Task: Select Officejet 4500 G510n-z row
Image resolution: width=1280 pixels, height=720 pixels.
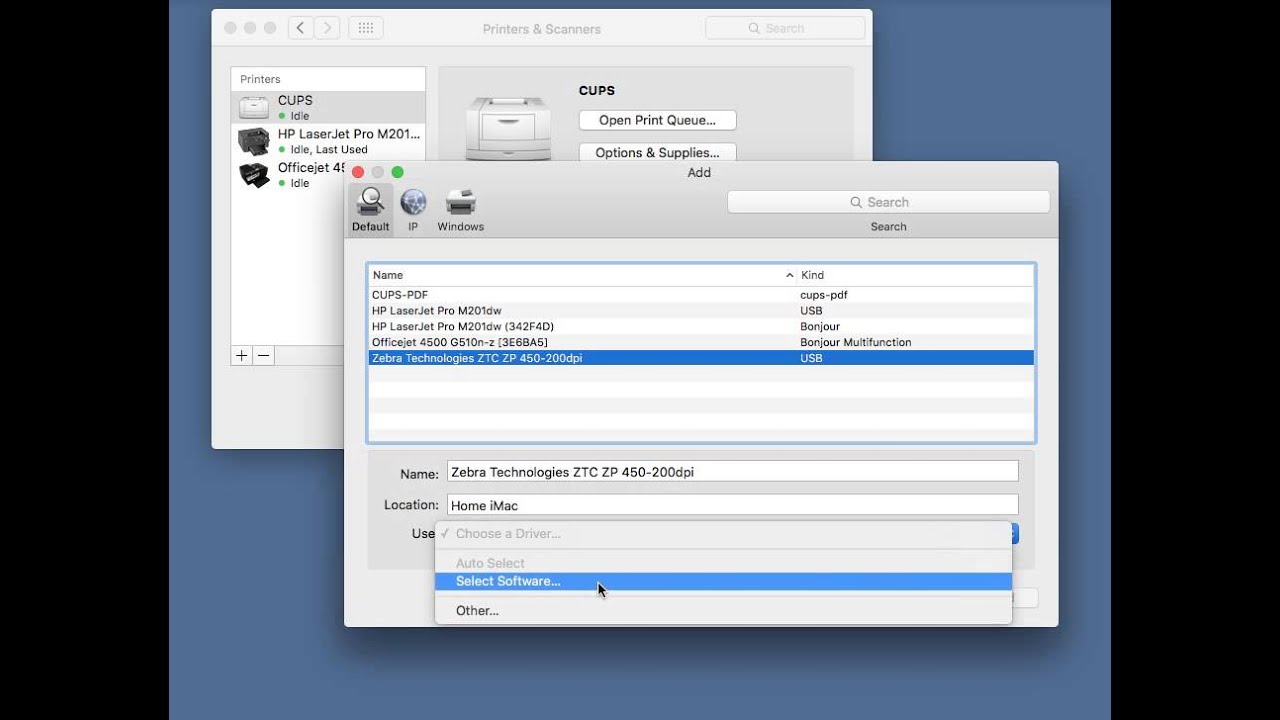Action: click(x=701, y=342)
